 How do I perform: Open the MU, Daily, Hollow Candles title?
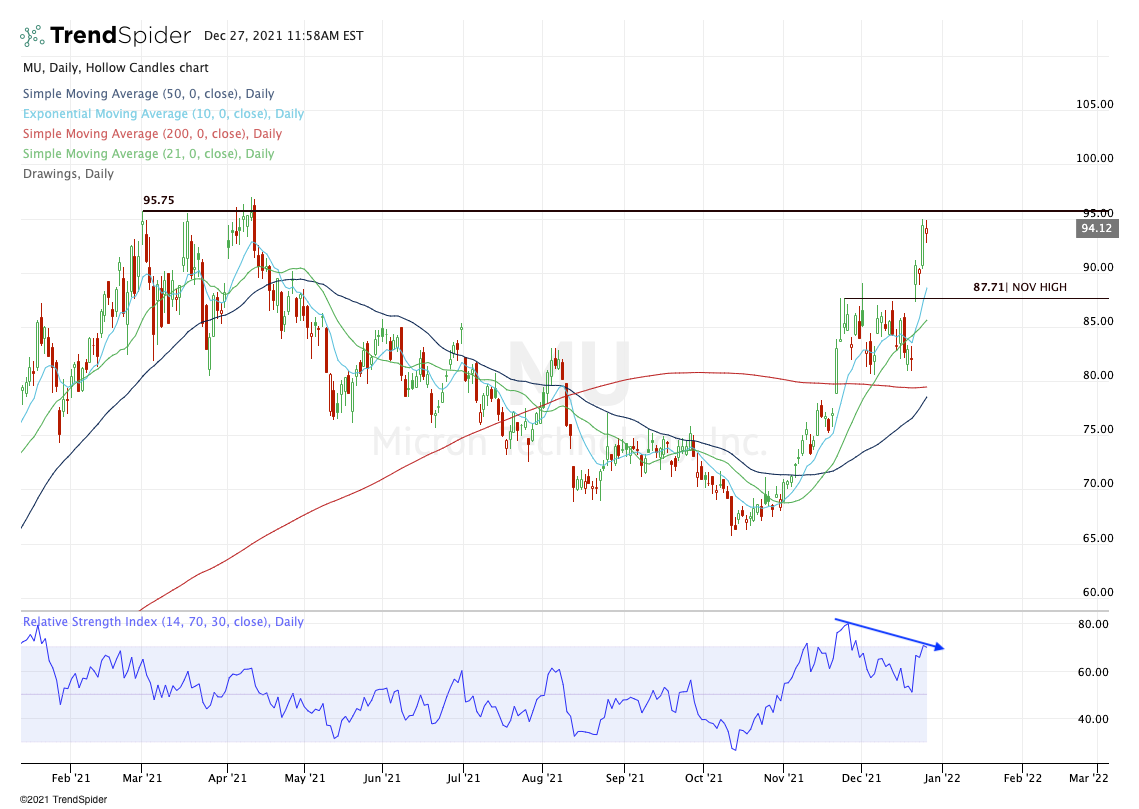click(x=114, y=68)
